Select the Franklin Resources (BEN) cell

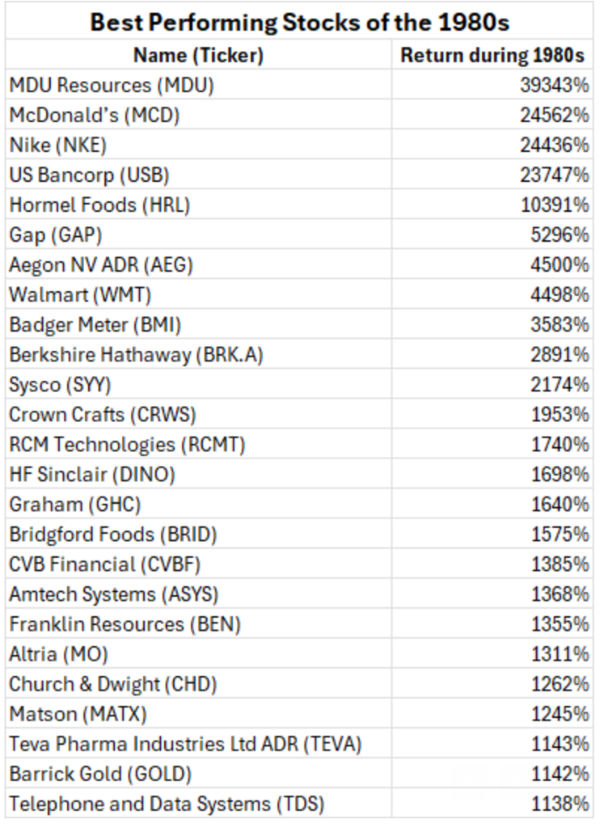[125, 624]
